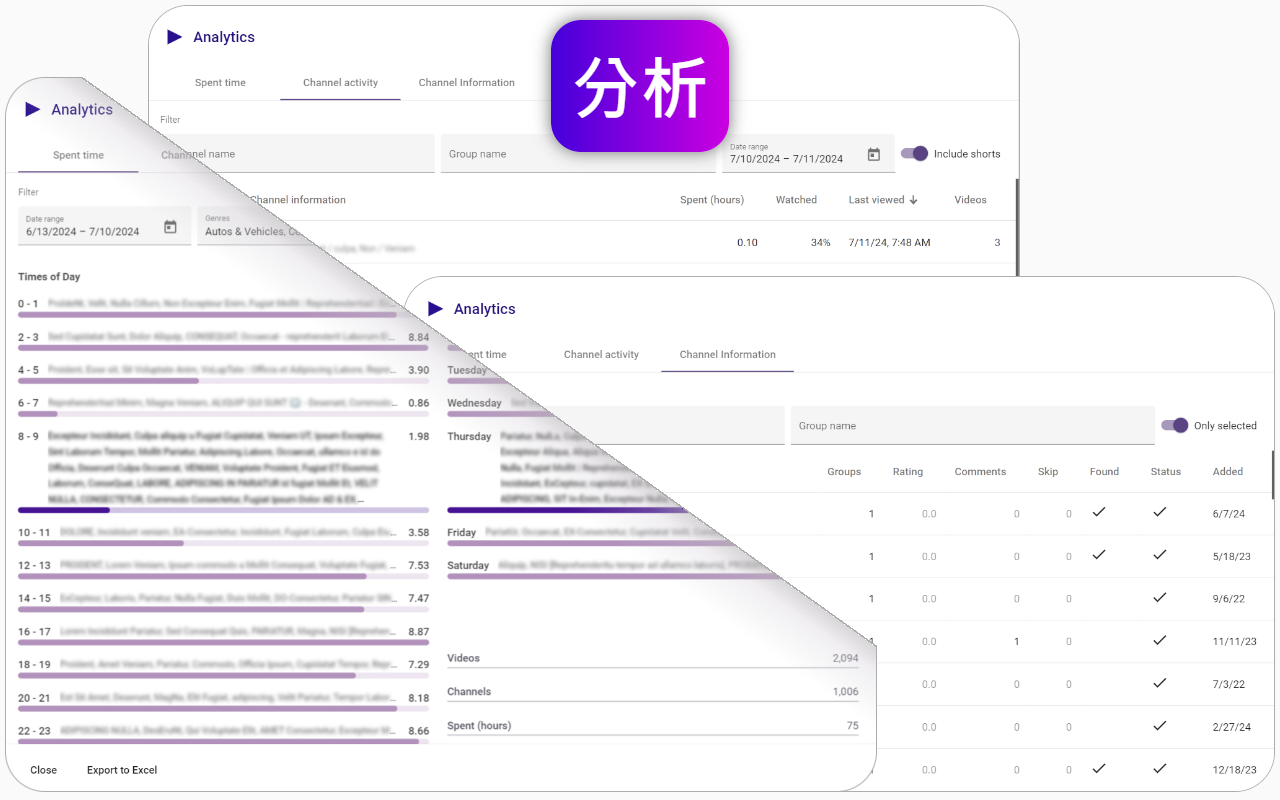
Task: Click the Found checkmark on the 6/7/24 row
Action: coord(1099,513)
